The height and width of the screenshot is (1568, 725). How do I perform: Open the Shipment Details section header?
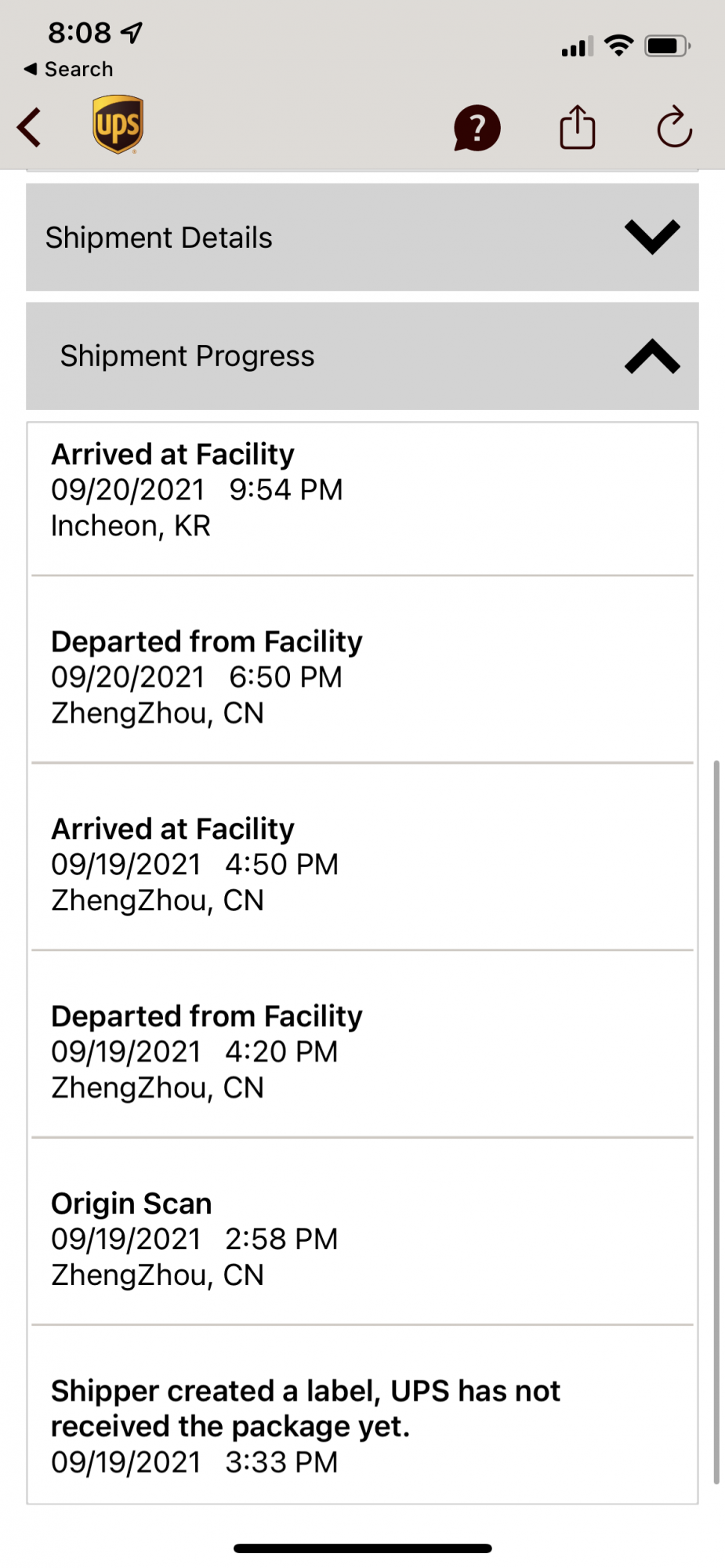pyautogui.click(x=362, y=237)
